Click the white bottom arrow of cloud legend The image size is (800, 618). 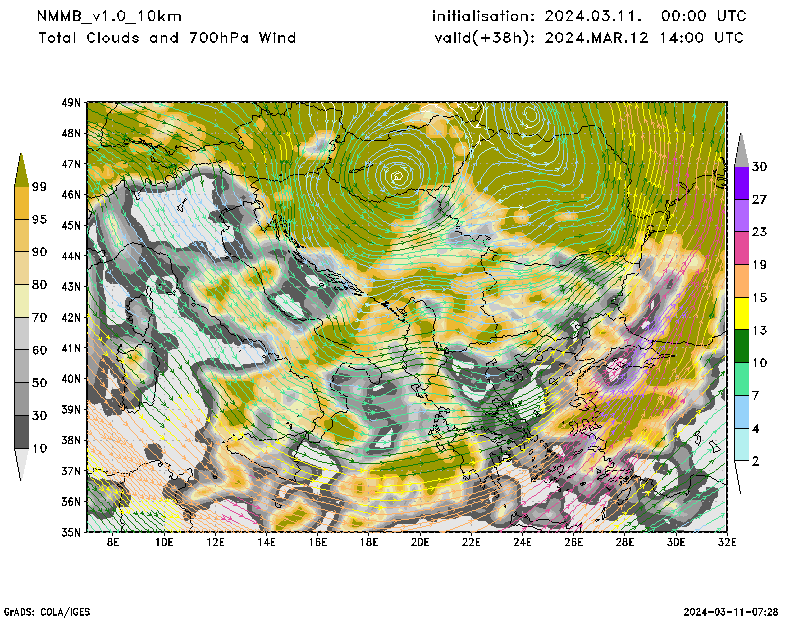click(22, 463)
